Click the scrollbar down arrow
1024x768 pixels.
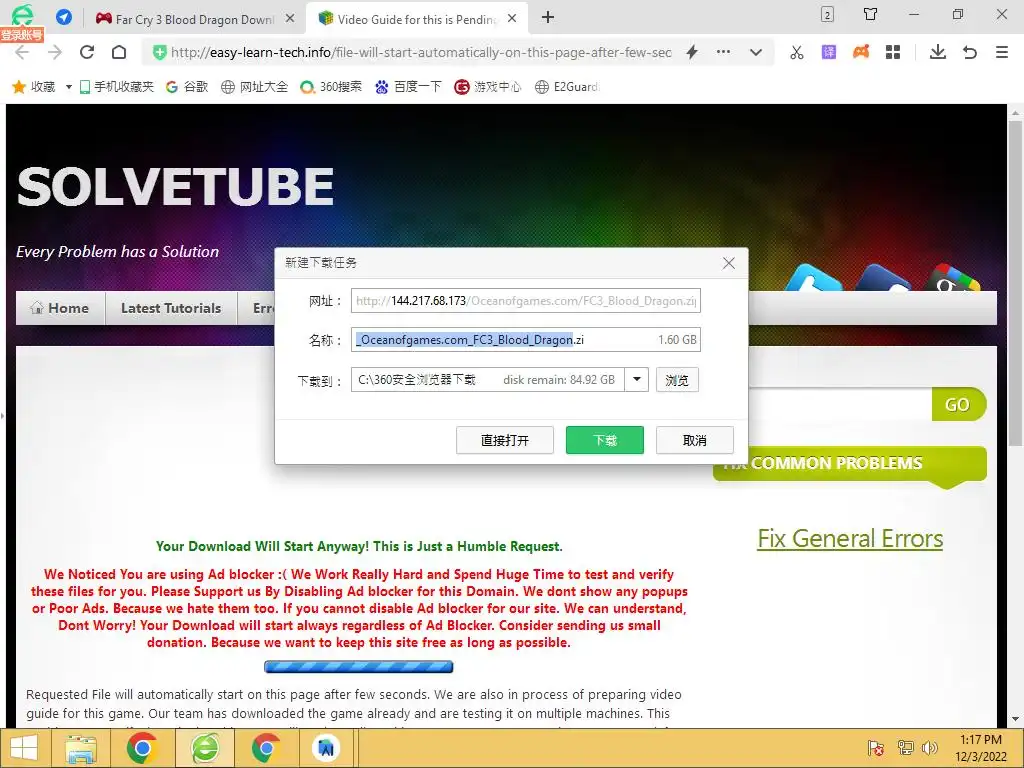point(1015,719)
